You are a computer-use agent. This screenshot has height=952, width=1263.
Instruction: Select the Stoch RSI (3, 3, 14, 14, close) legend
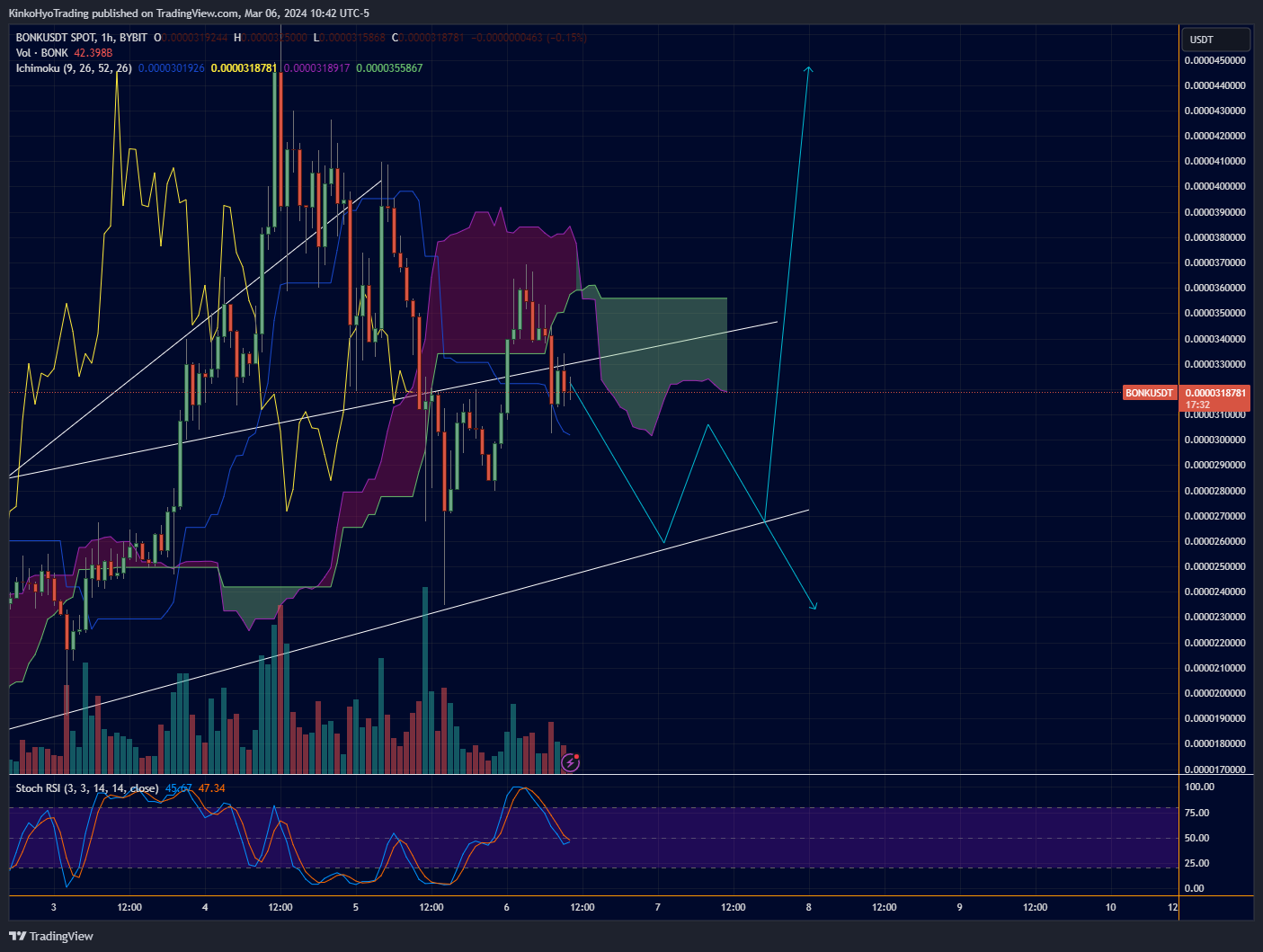click(x=87, y=788)
